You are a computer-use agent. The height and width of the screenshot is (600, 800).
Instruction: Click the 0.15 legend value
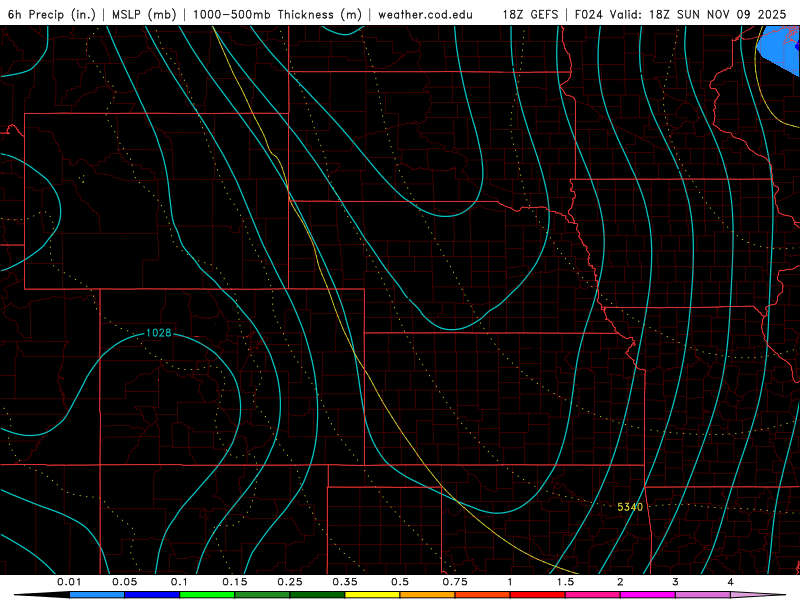click(235, 582)
